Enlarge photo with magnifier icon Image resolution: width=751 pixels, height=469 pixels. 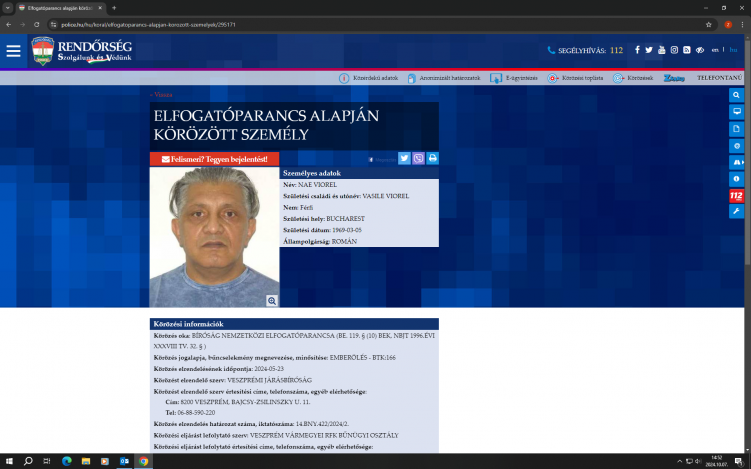tap(272, 301)
